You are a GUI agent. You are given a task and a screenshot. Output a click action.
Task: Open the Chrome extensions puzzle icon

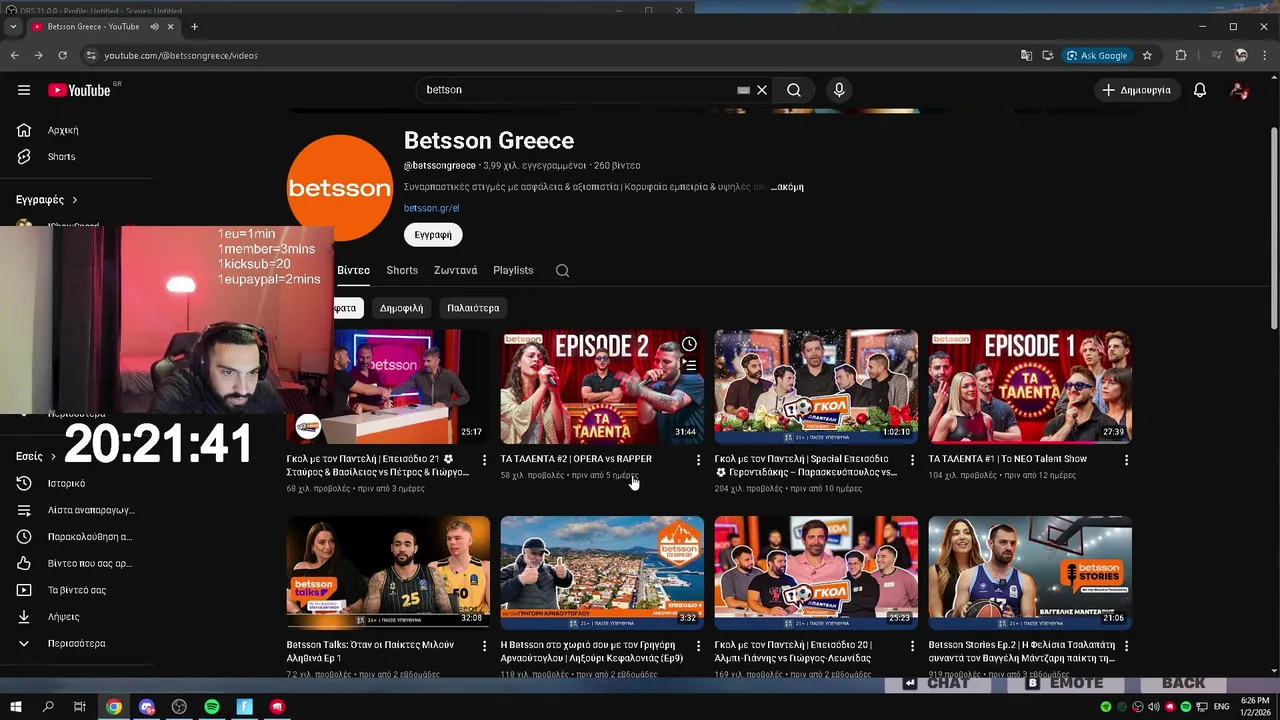click(1181, 55)
